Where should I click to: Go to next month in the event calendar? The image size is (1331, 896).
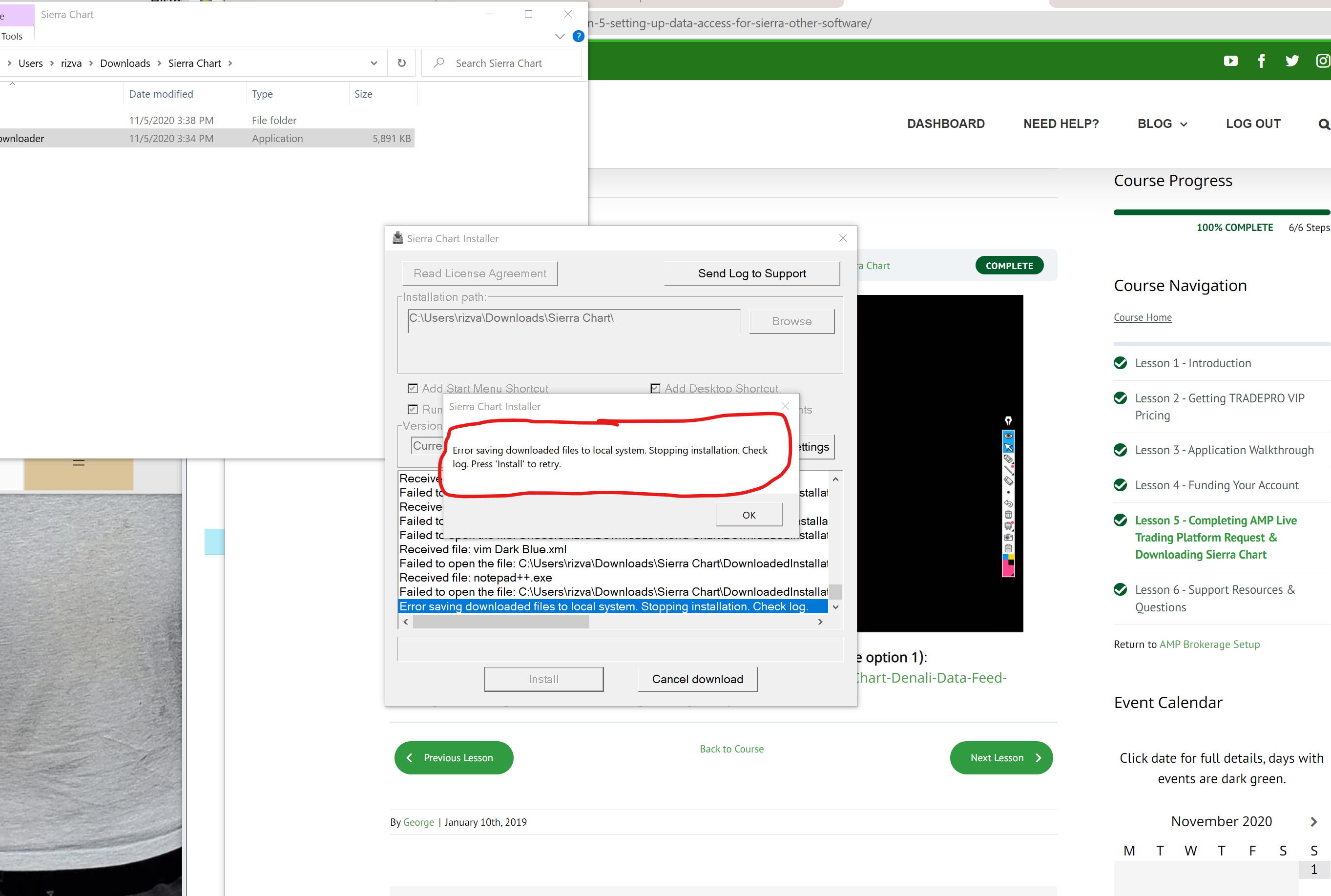1313,822
